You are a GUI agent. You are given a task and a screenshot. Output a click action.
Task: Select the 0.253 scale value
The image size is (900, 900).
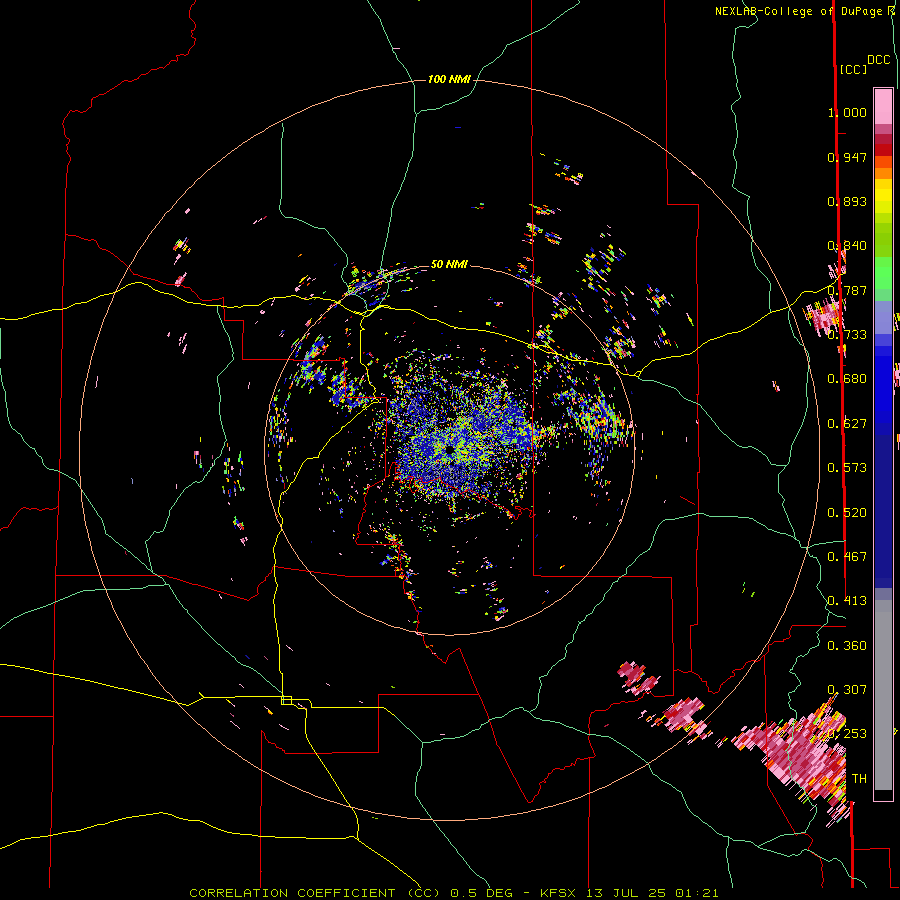click(x=847, y=734)
